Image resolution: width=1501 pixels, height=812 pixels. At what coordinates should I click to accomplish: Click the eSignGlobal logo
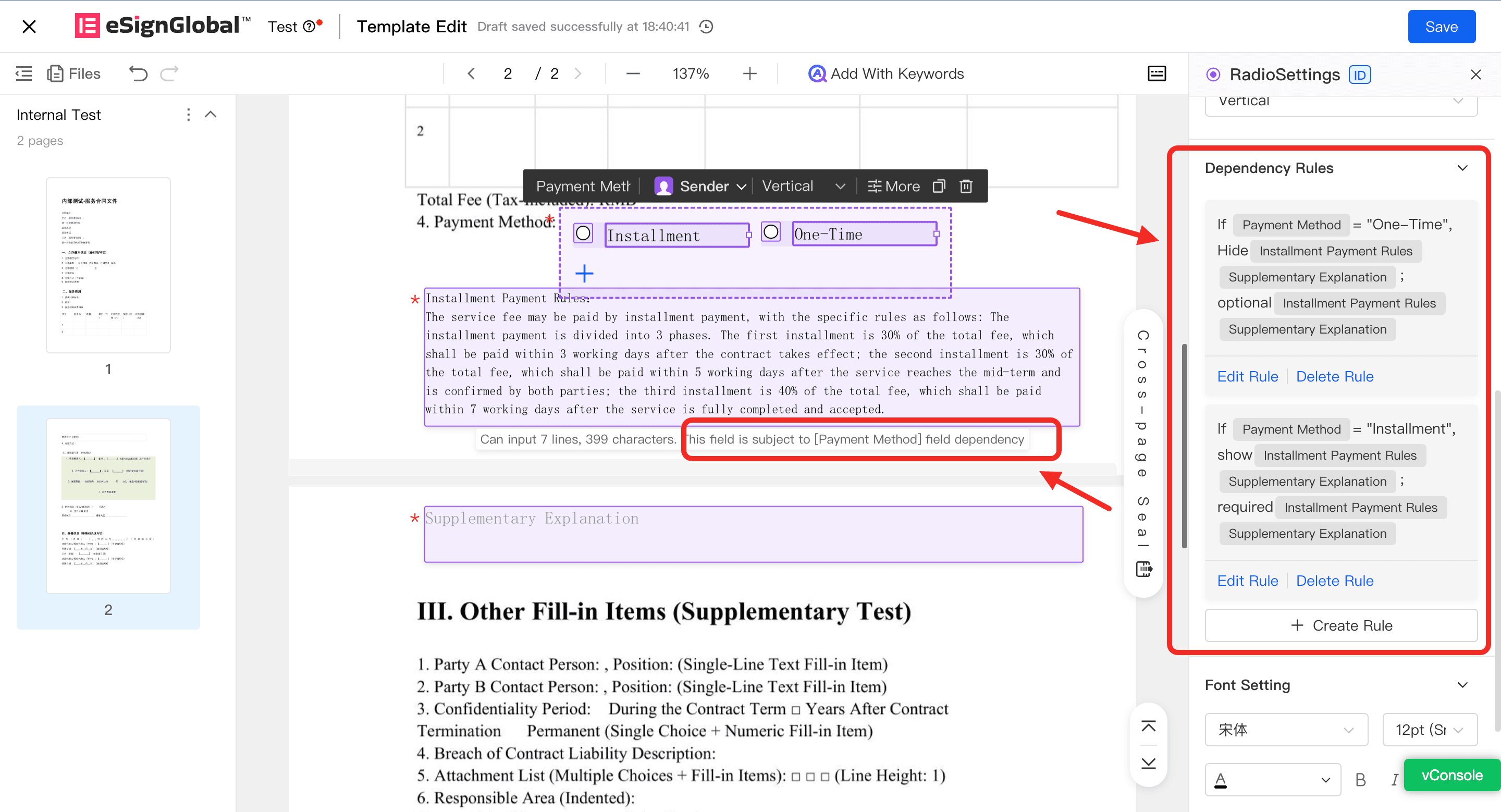coord(163,26)
